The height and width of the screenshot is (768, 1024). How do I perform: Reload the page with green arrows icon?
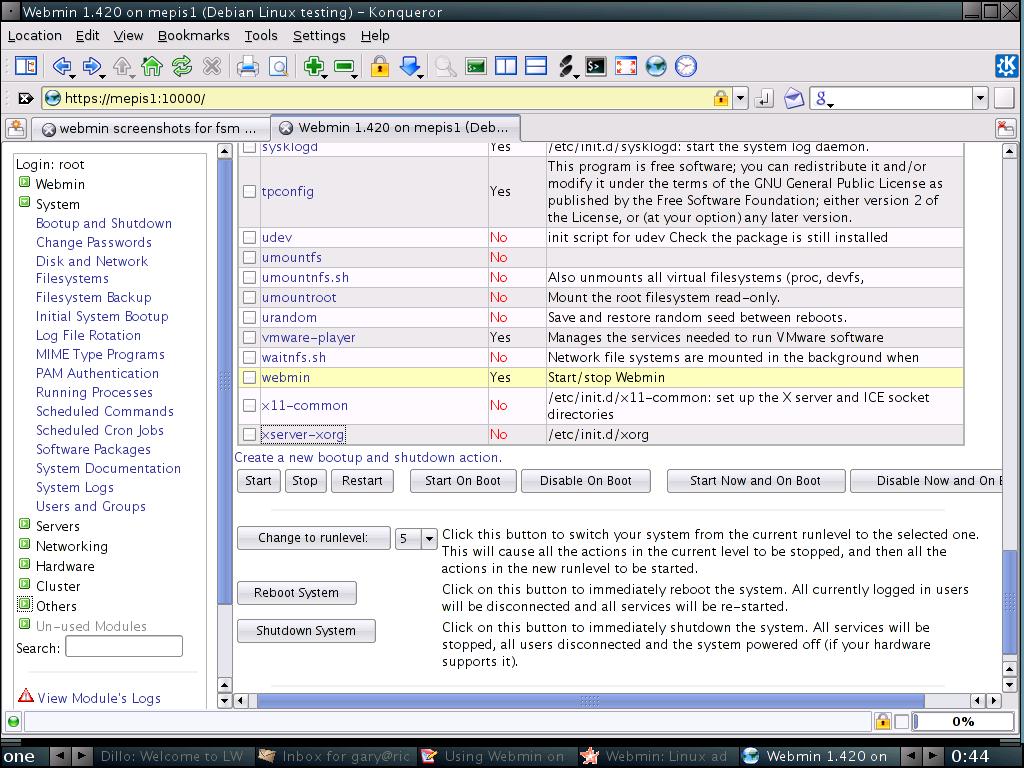tap(182, 66)
